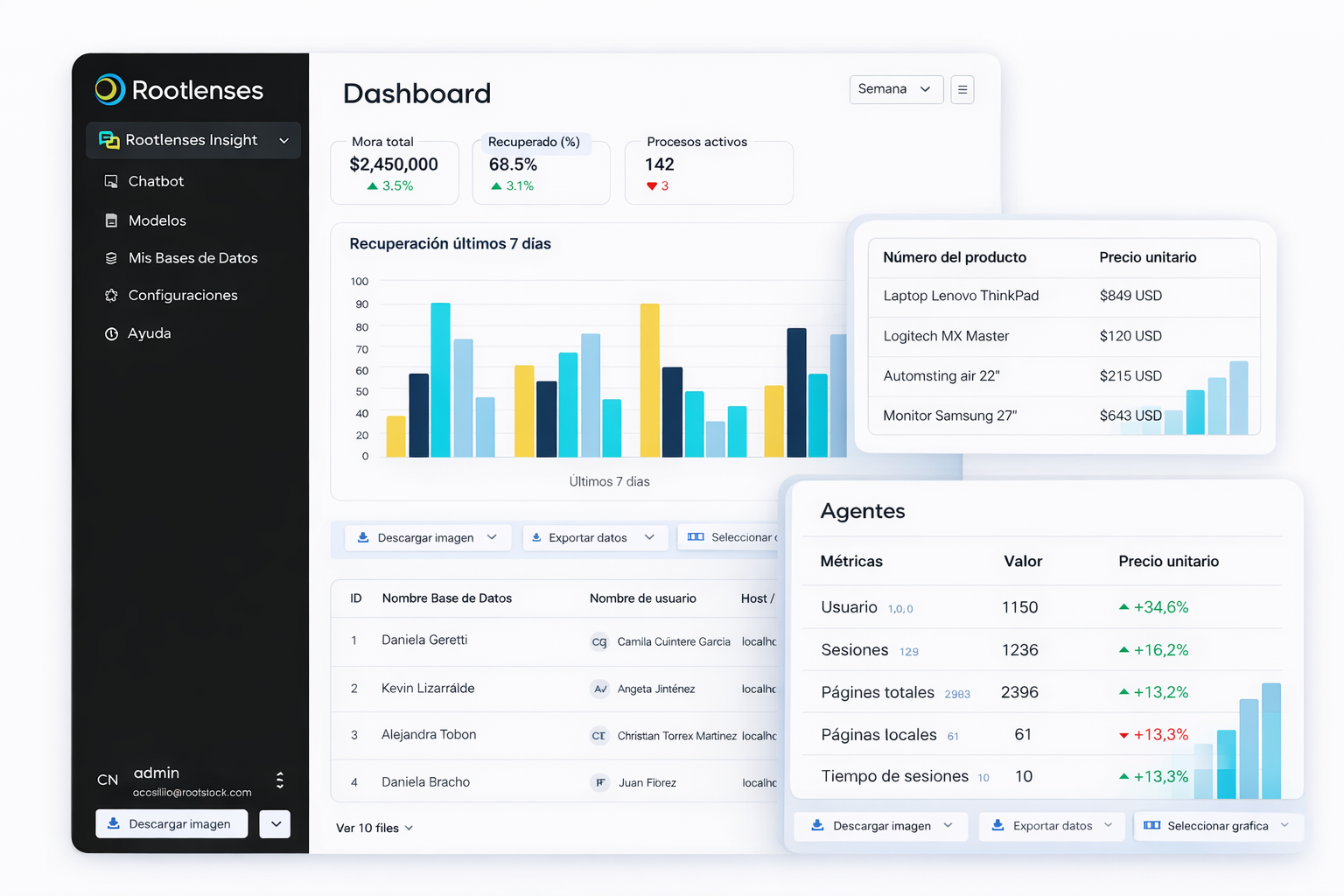Click the Chatbot icon in sidebar
The image size is (1344, 896).
coord(111,181)
